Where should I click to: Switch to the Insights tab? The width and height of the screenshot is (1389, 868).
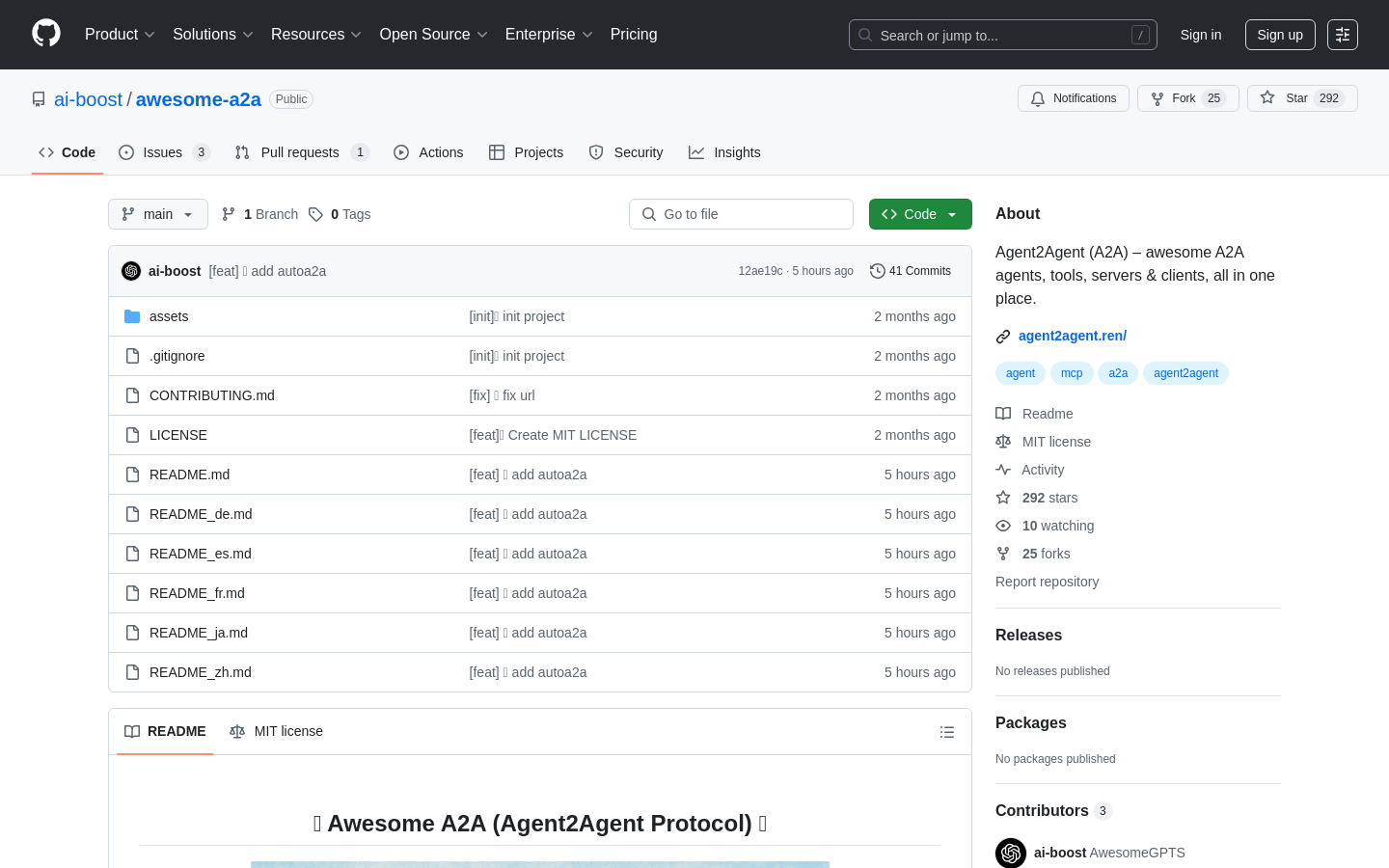click(x=724, y=152)
